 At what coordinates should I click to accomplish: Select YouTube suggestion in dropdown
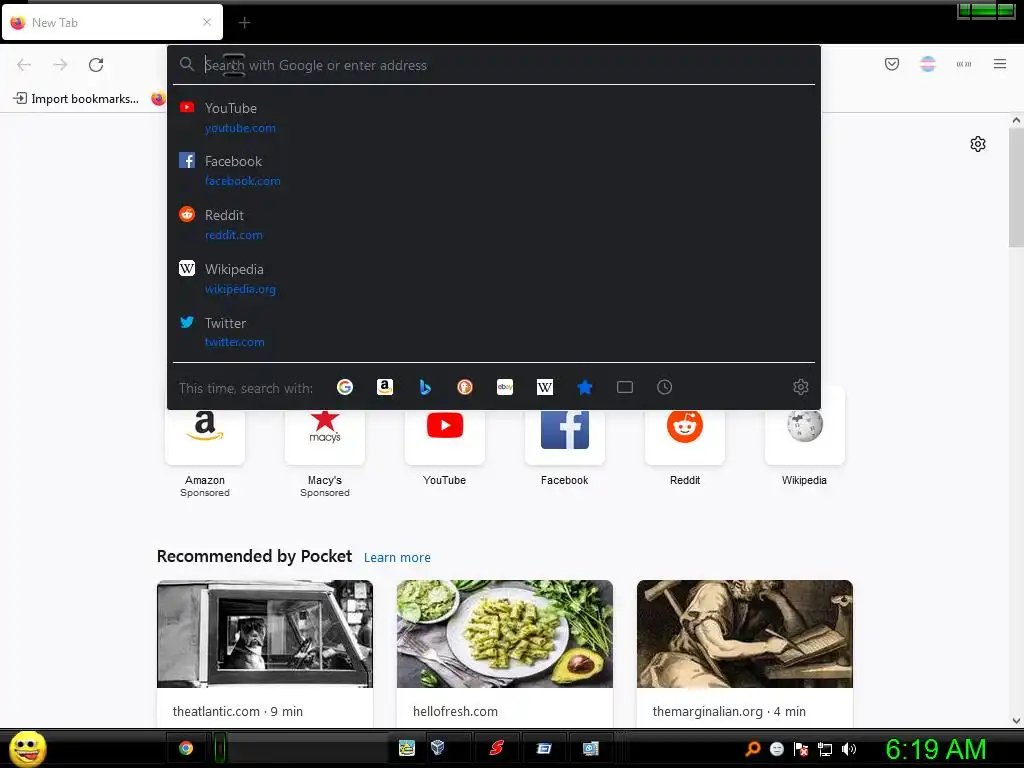point(494,118)
